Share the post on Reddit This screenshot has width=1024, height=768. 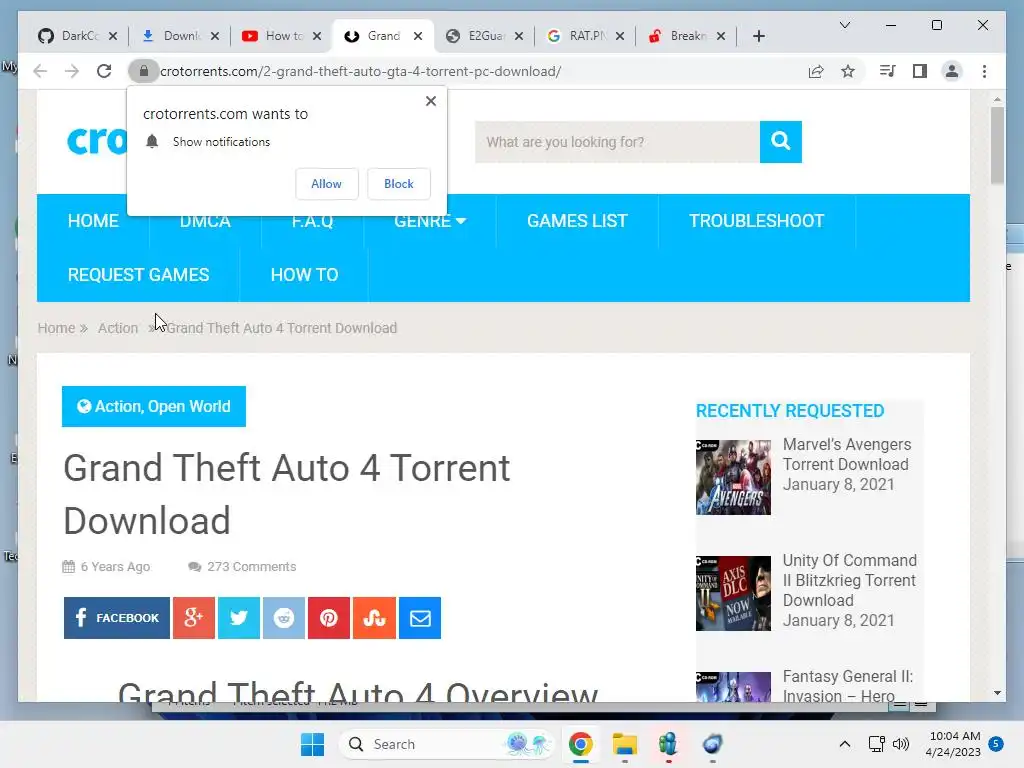click(284, 618)
